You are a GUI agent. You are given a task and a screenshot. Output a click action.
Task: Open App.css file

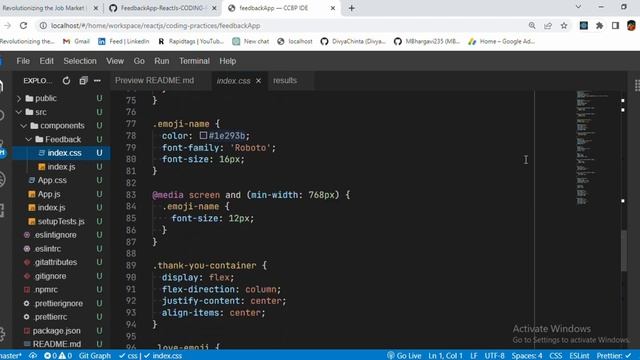pyautogui.click(x=52, y=180)
